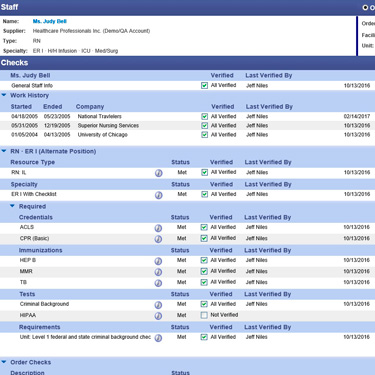Viewport: 375px width, 375px height.
Task: Click the Ended column header
Action: (53, 107)
